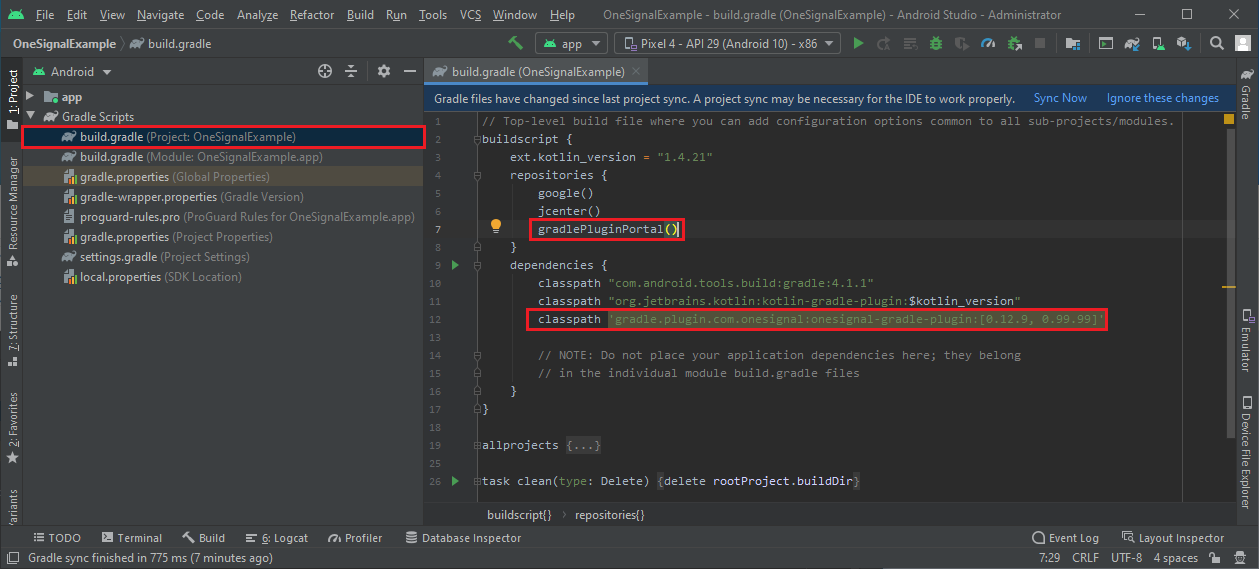Expand the folded allprojects {...} block
Image resolution: width=1259 pixels, height=569 pixels.
point(583,445)
